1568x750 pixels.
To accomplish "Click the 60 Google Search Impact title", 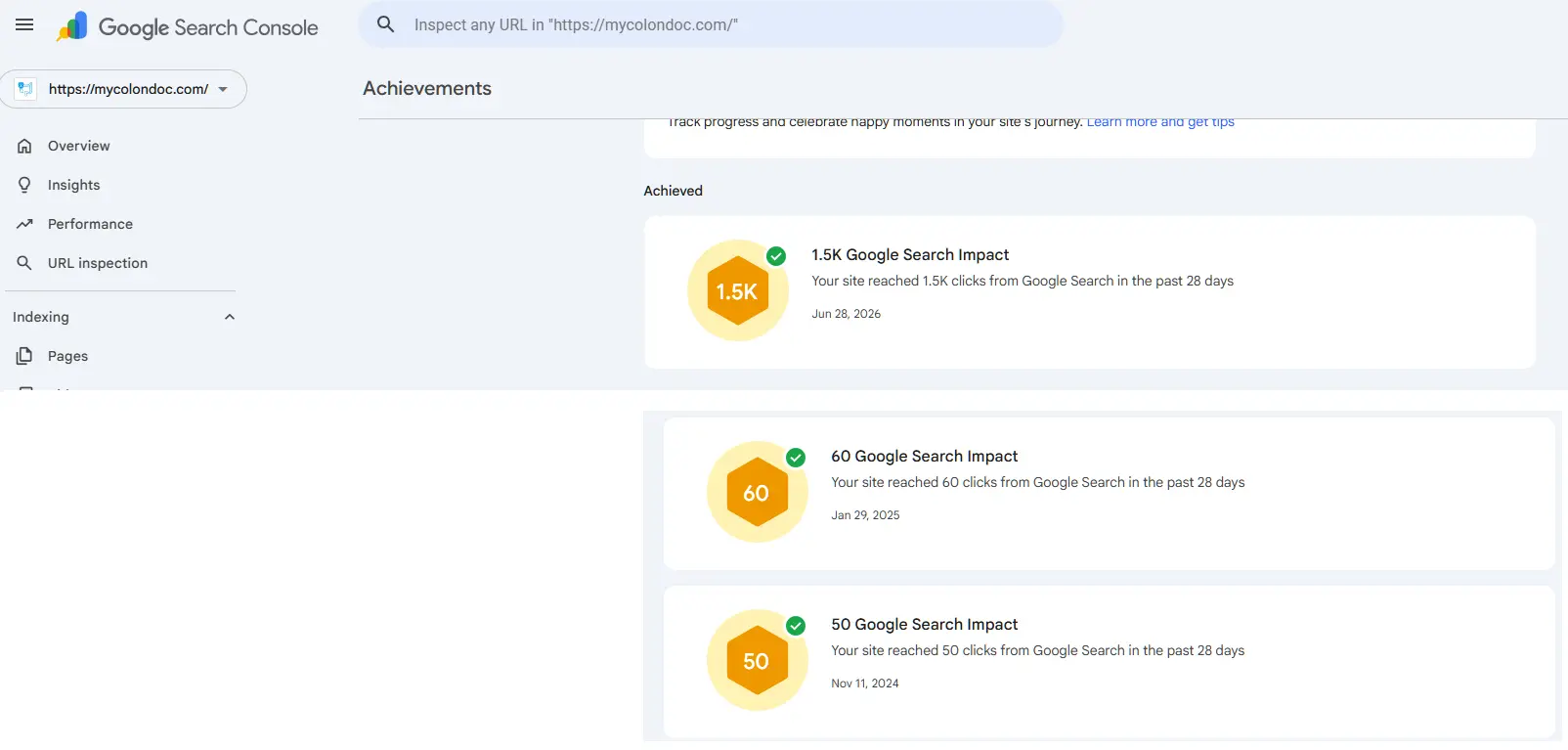I will click(x=925, y=456).
